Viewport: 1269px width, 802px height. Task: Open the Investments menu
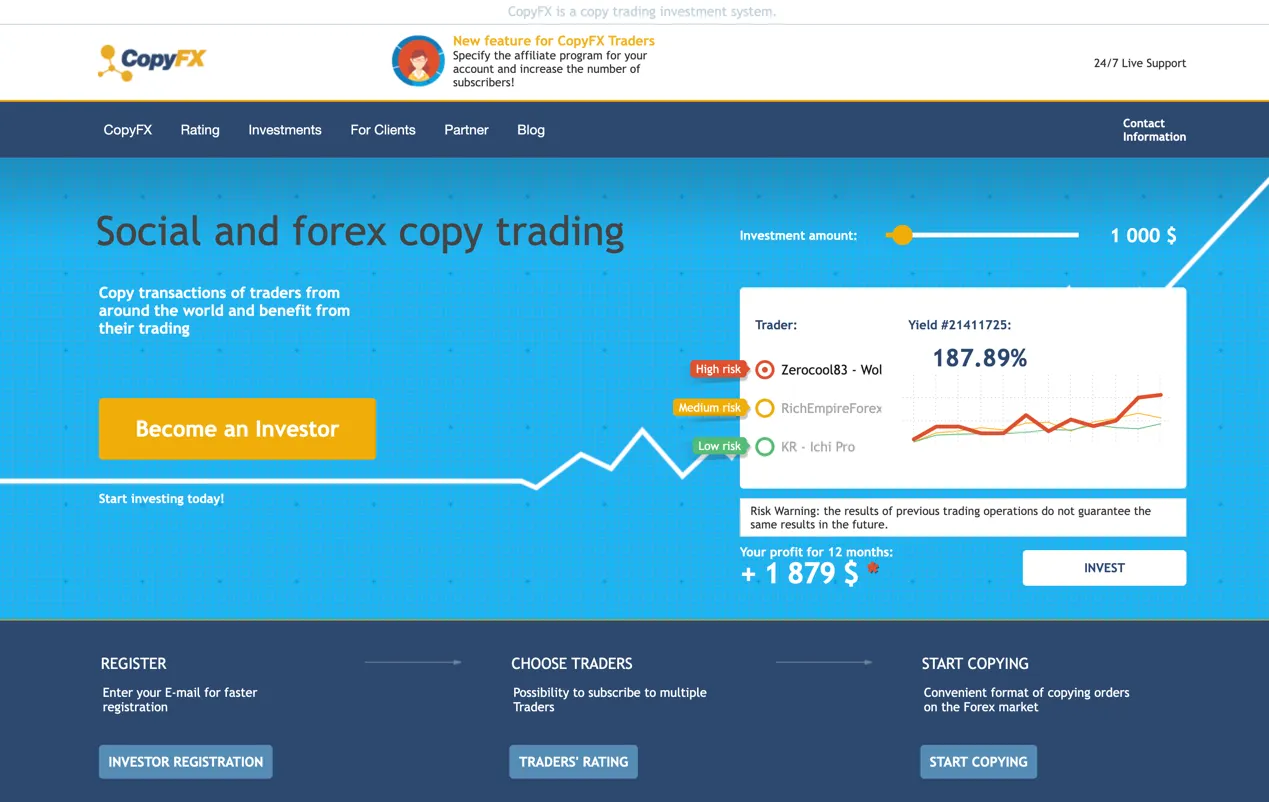point(285,130)
